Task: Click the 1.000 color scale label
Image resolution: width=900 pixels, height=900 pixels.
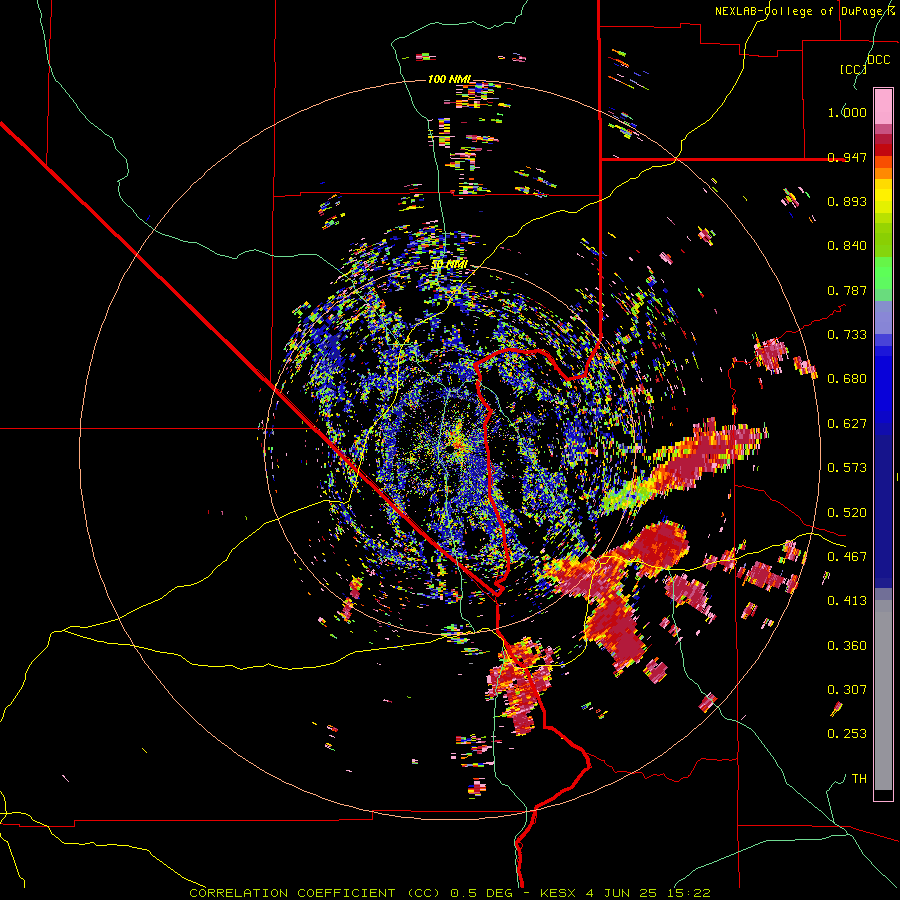Action: 847,112
